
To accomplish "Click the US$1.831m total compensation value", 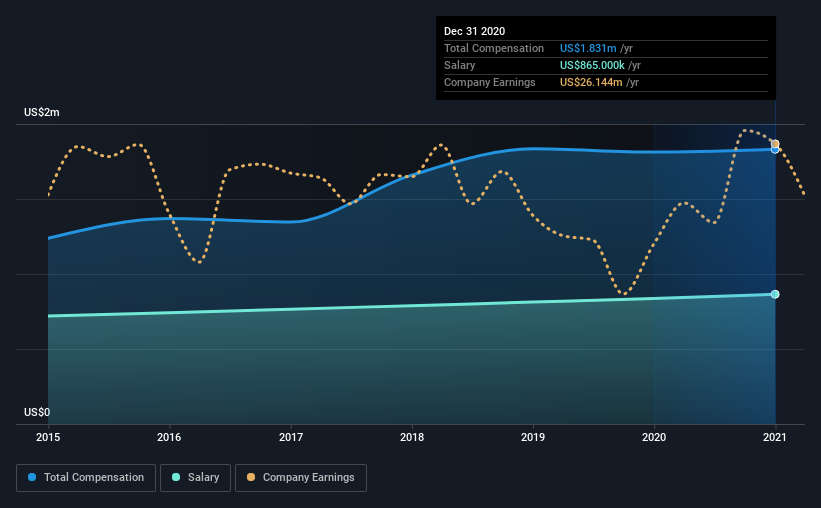I will click(588, 48).
